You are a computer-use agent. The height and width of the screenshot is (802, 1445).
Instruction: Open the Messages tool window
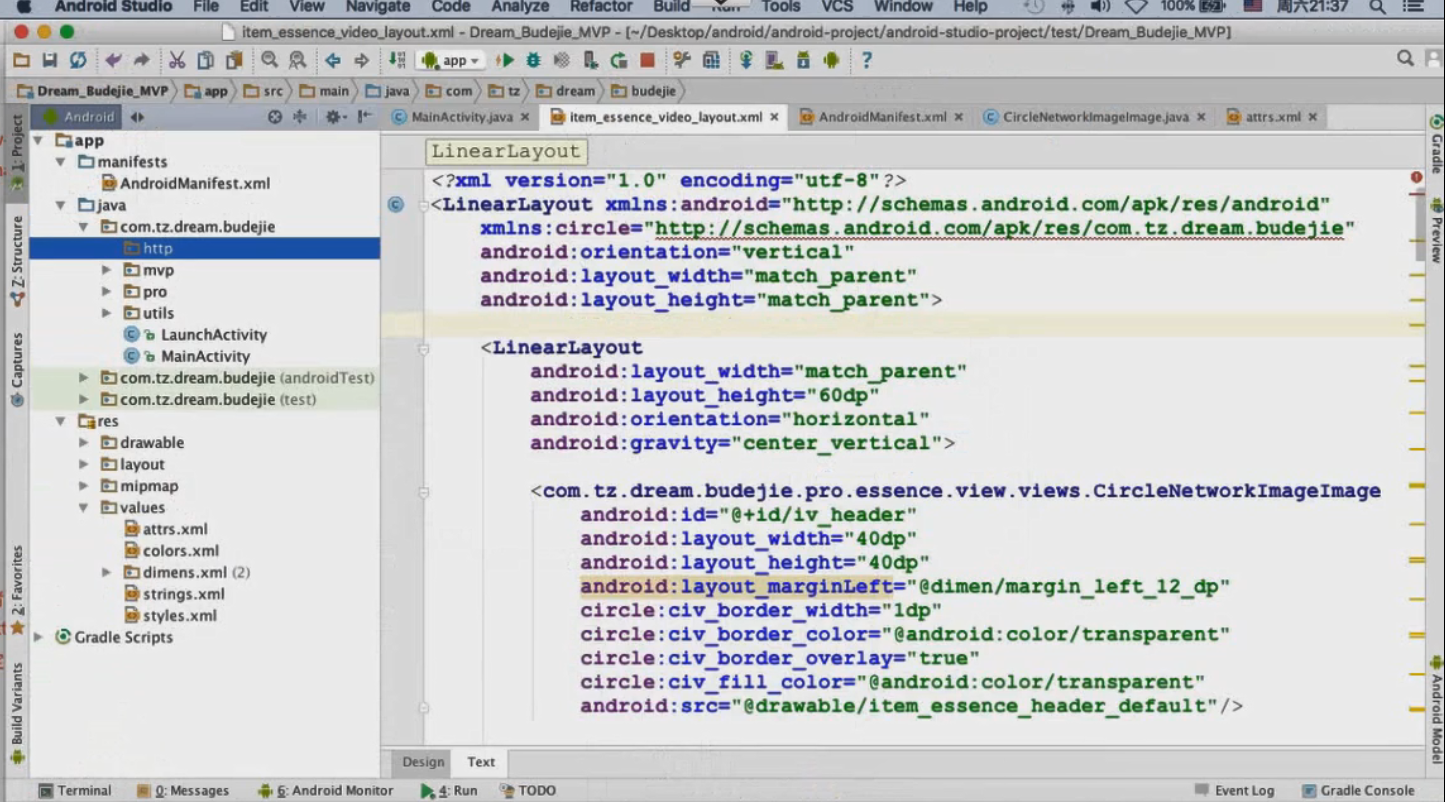[184, 790]
